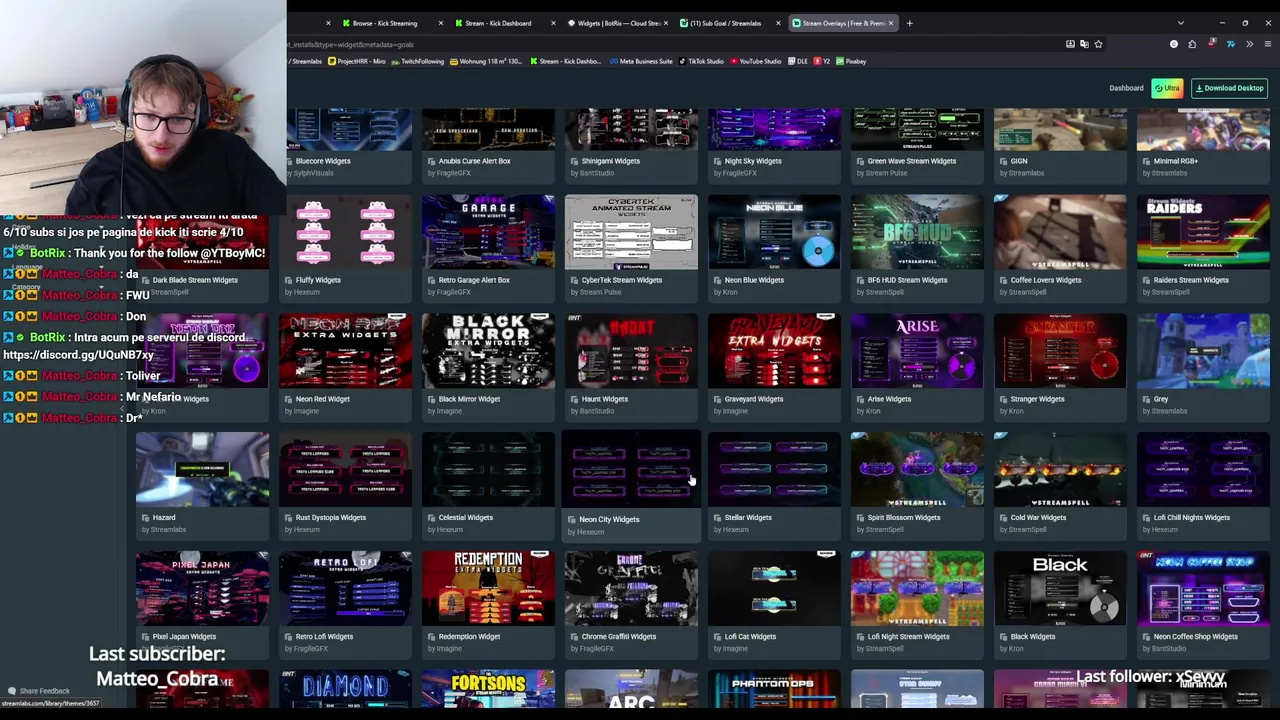1280x720 pixels.
Task: Open a new browser tab
Action: coord(909,23)
